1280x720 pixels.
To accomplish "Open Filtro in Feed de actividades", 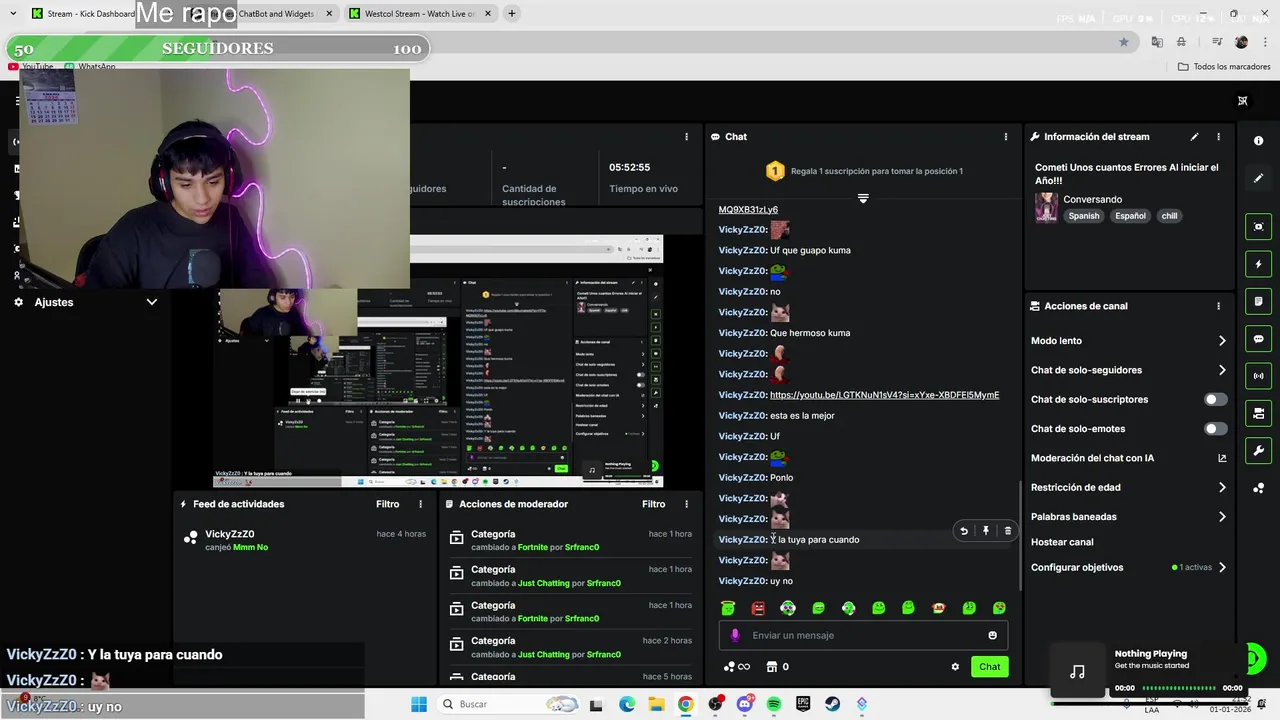I will 387,504.
